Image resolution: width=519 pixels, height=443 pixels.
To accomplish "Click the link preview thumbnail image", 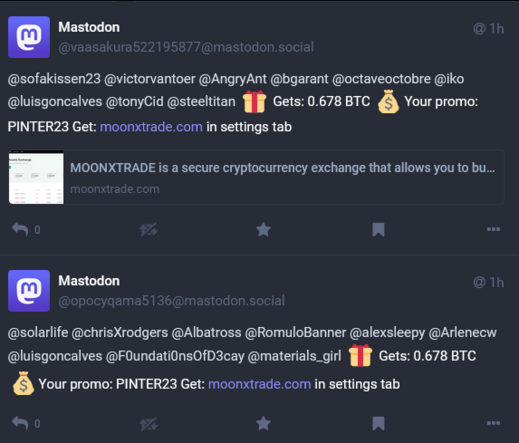I will [x=36, y=177].
